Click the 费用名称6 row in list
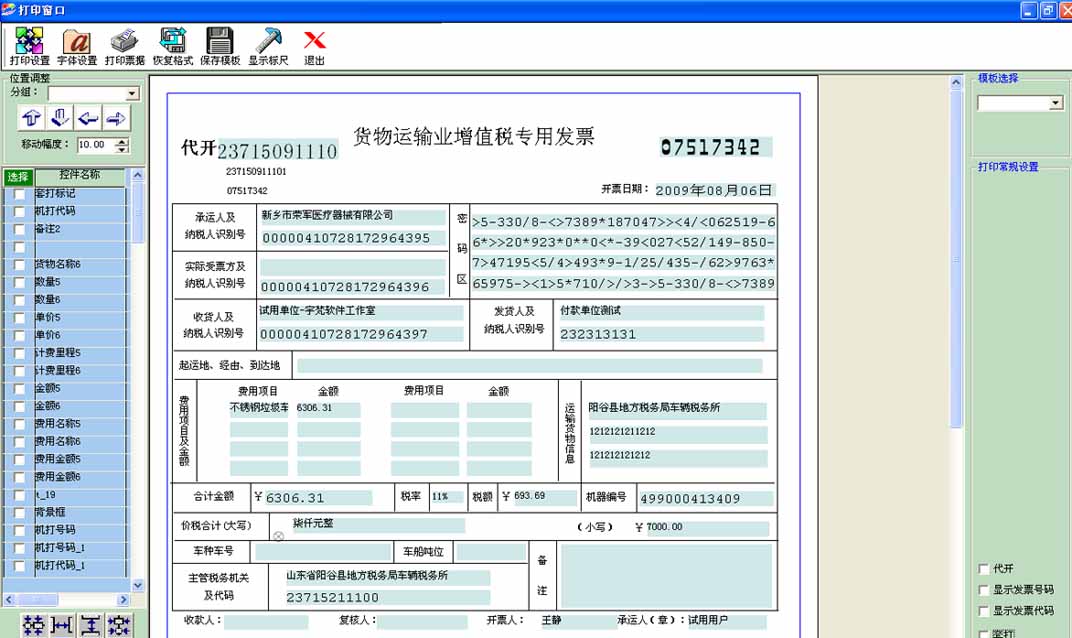Screen dimensions: 1072x638 click(x=80, y=442)
